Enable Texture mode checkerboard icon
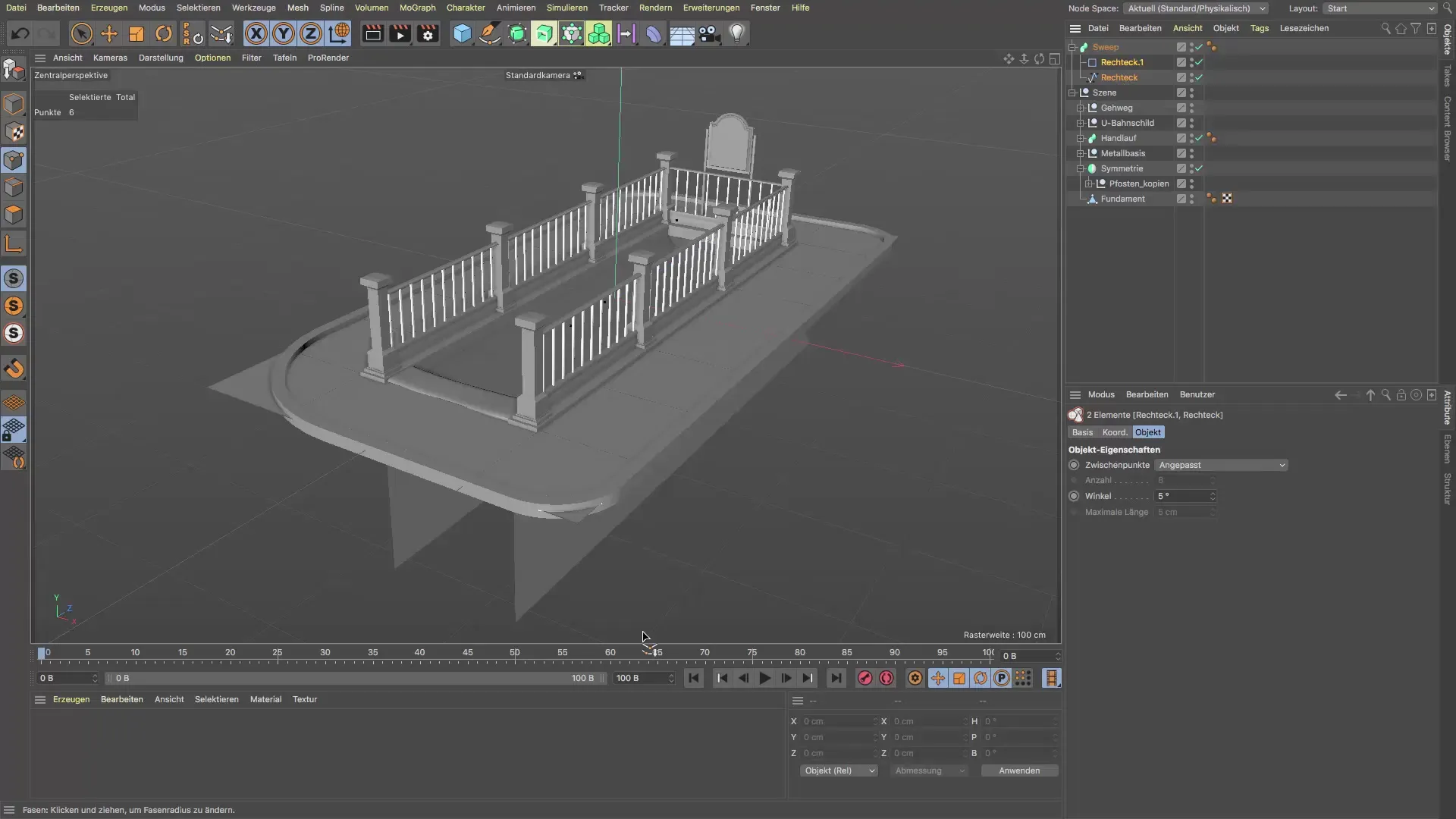 pyautogui.click(x=14, y=132)
